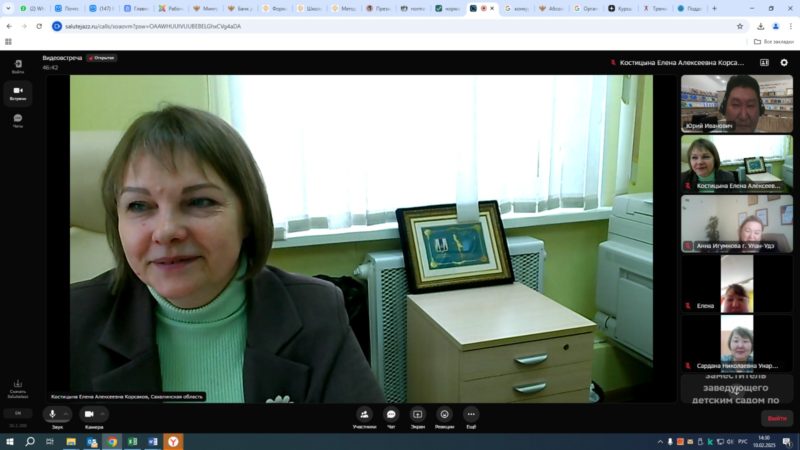Screen dimensions: 800x450
Task: Switch to the Курсы tab
Action: coord(620,8)
